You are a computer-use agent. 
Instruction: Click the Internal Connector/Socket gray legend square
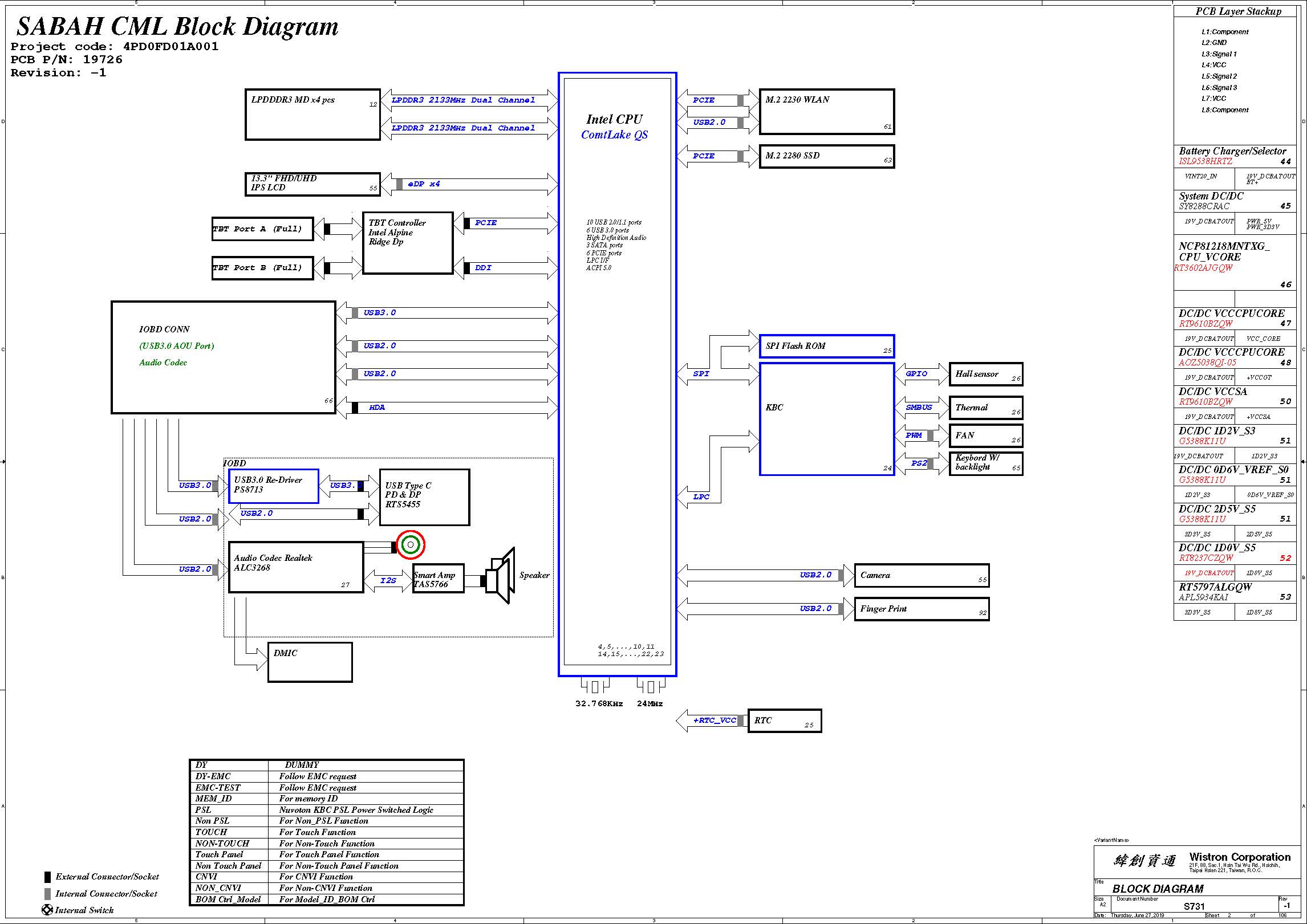click(47, 894)
